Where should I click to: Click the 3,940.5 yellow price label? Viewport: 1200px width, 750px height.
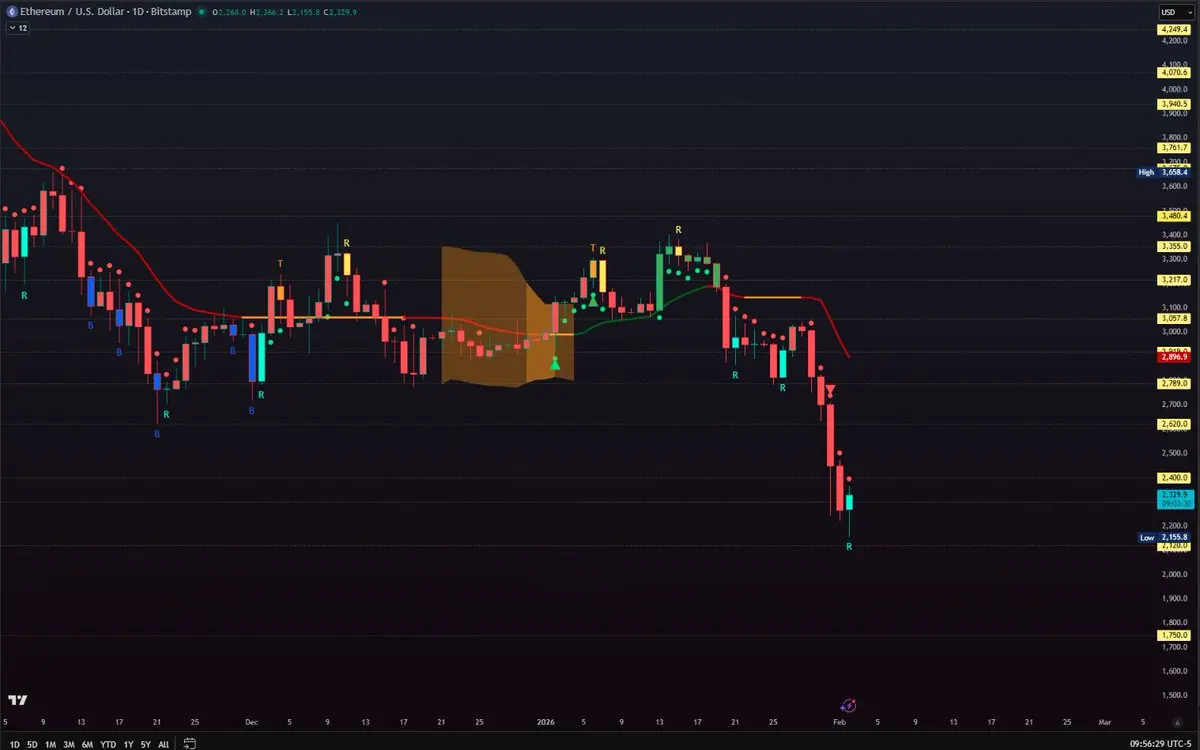coord(1173,104)
